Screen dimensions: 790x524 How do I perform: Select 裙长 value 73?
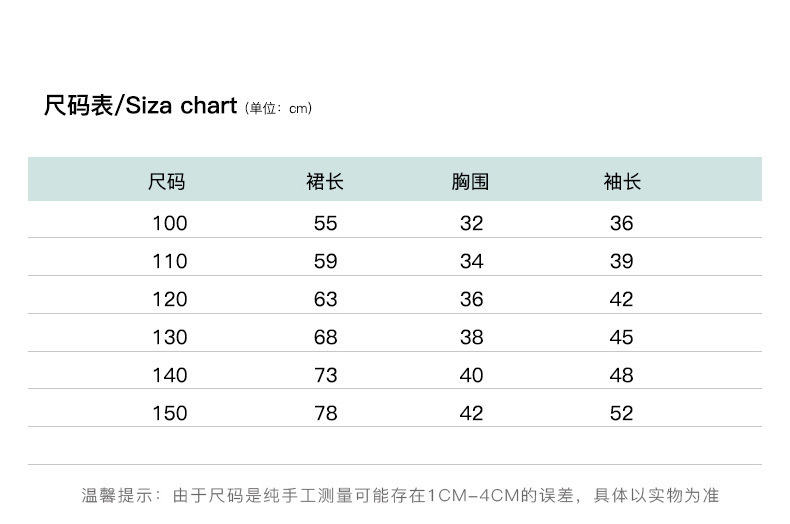coord(326,375)
